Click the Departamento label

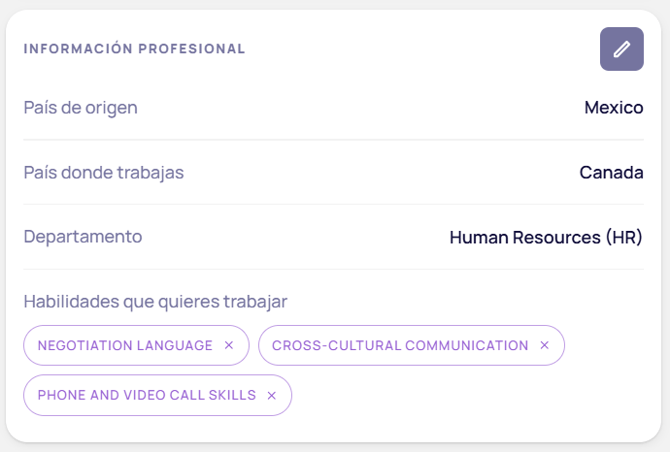coord(83,237)
